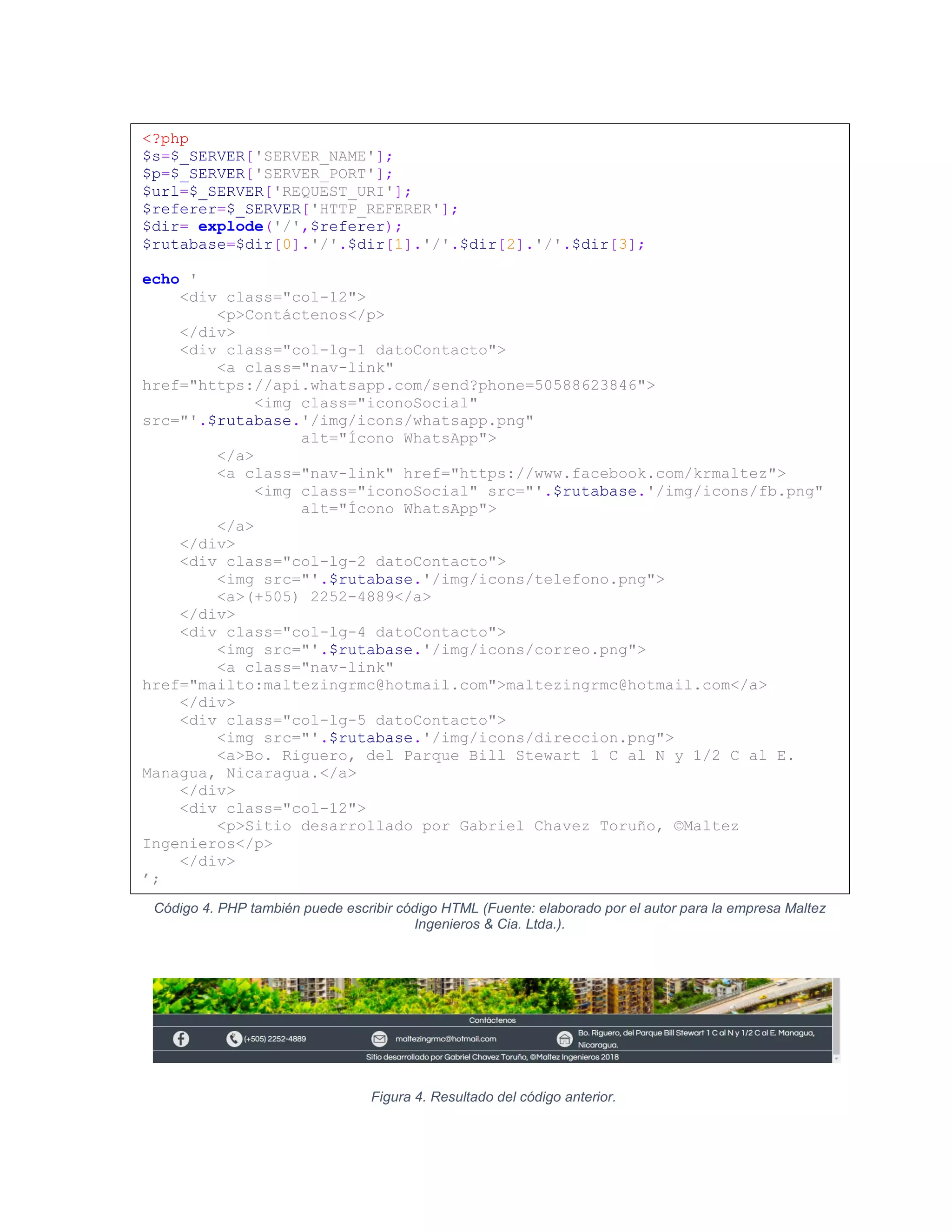The width and height of the screenshot is (952, 1232).
Task: Click the facebook.com/krmaltez href line
Action: click(x=502, y=473)
